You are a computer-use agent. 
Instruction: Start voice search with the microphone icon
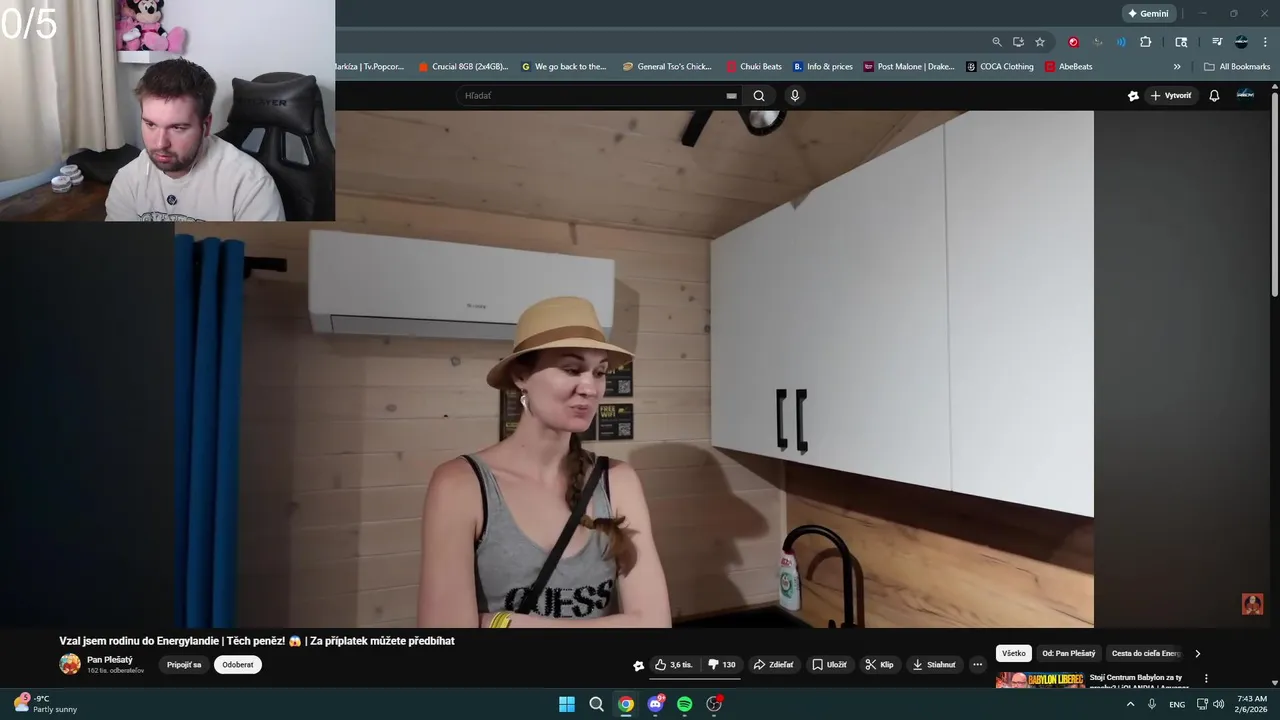(x=795, y=96)
